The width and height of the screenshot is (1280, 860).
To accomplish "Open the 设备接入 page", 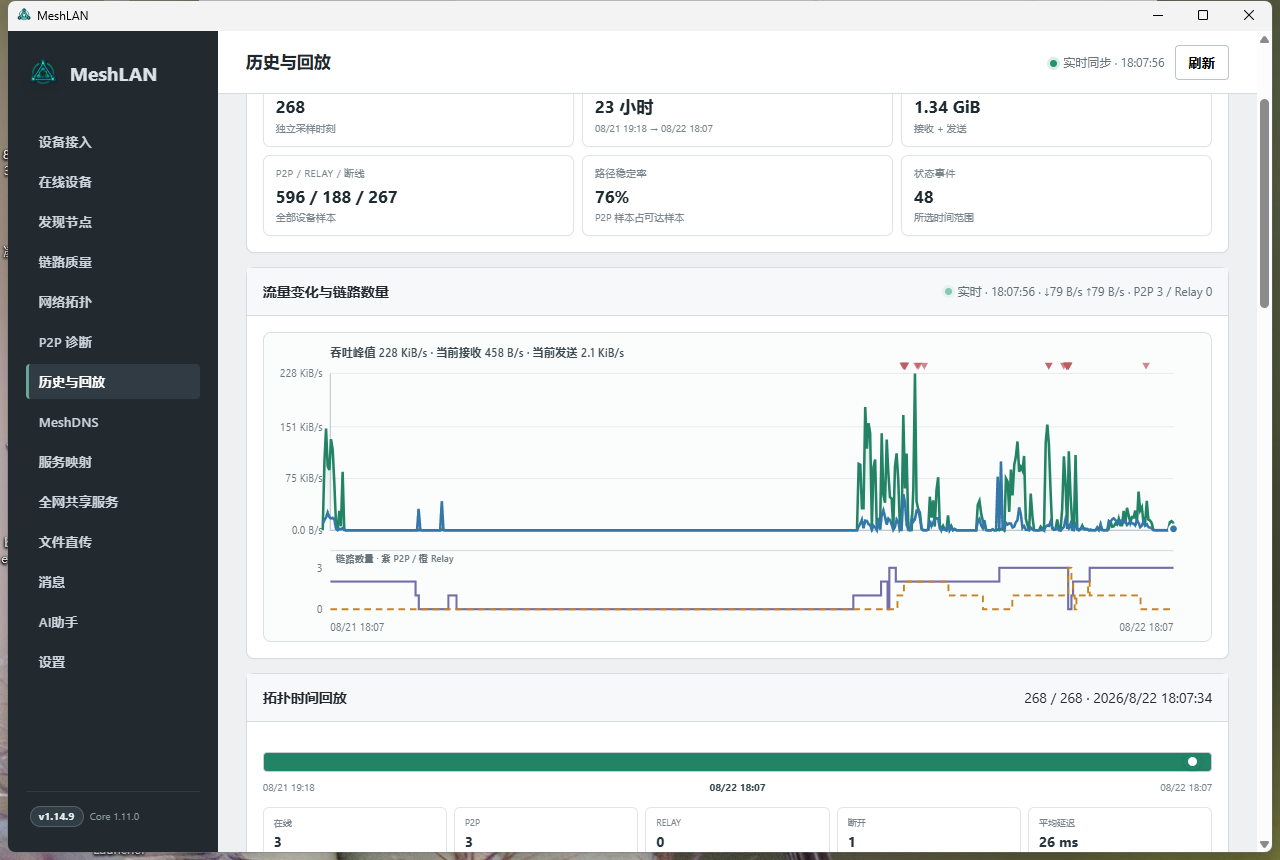I will [x=113, y=142].
